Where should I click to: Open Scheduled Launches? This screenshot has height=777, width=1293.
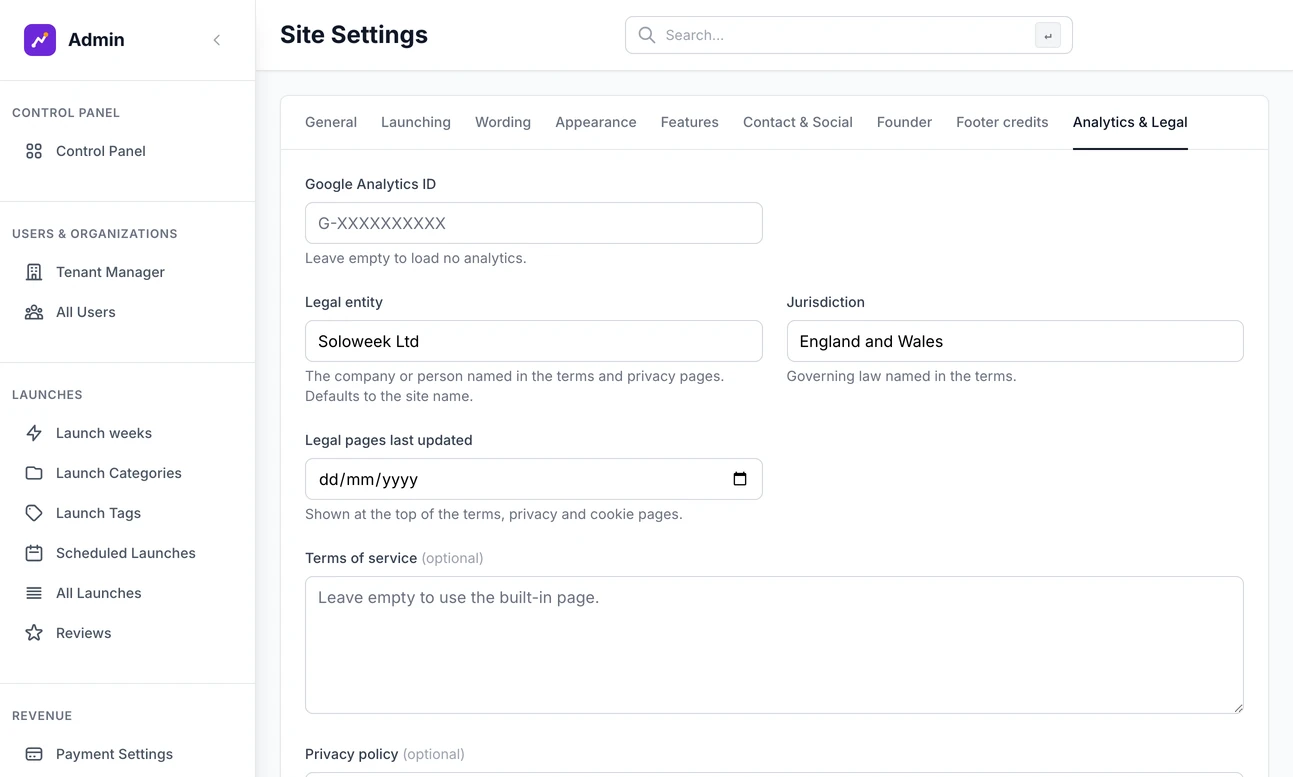pos(128,553)
